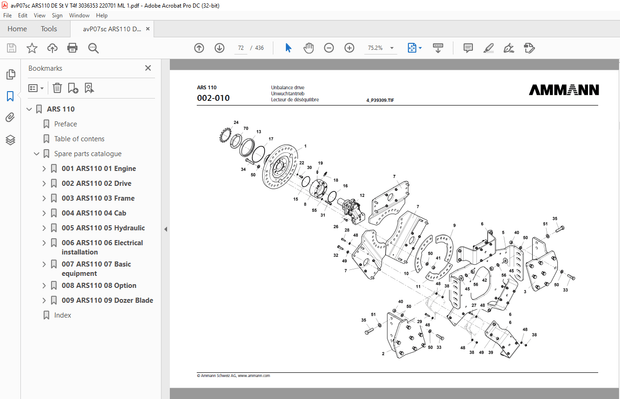Screen dimensions: 620x399
Task: Open the find text magnifier
Action: point(93,48)
